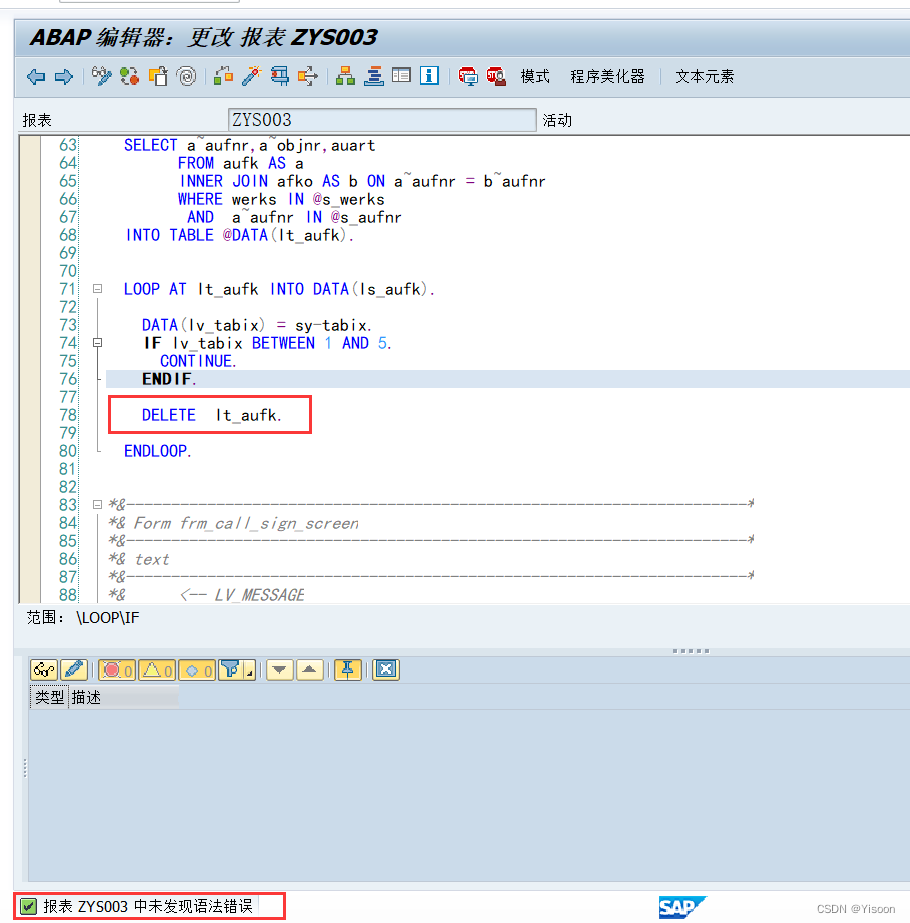Image resolution: width=910 pixels, height=923 pixels.
Task: Jump to next message down arrow
Action: [x=280, y=670]
